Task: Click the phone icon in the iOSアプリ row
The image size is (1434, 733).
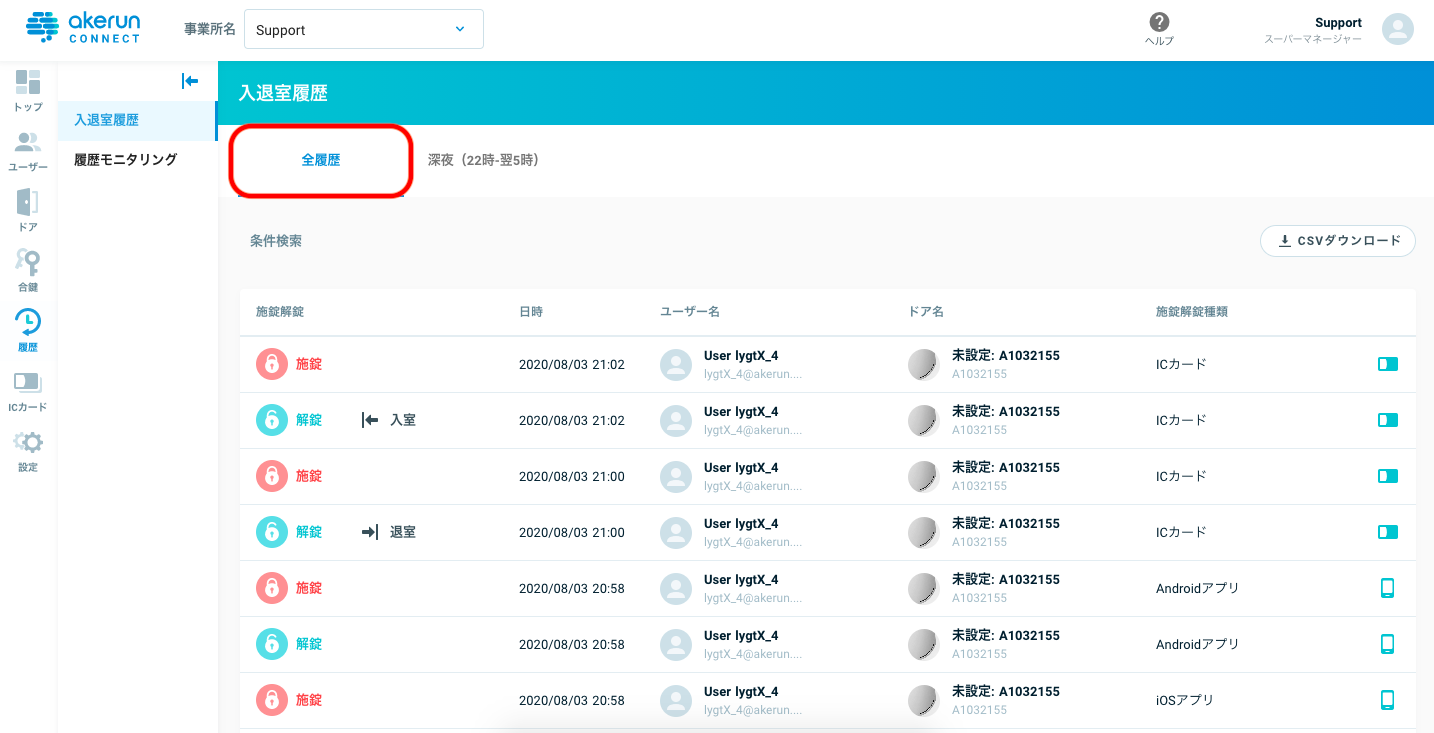Action: tap(1387, 700)
